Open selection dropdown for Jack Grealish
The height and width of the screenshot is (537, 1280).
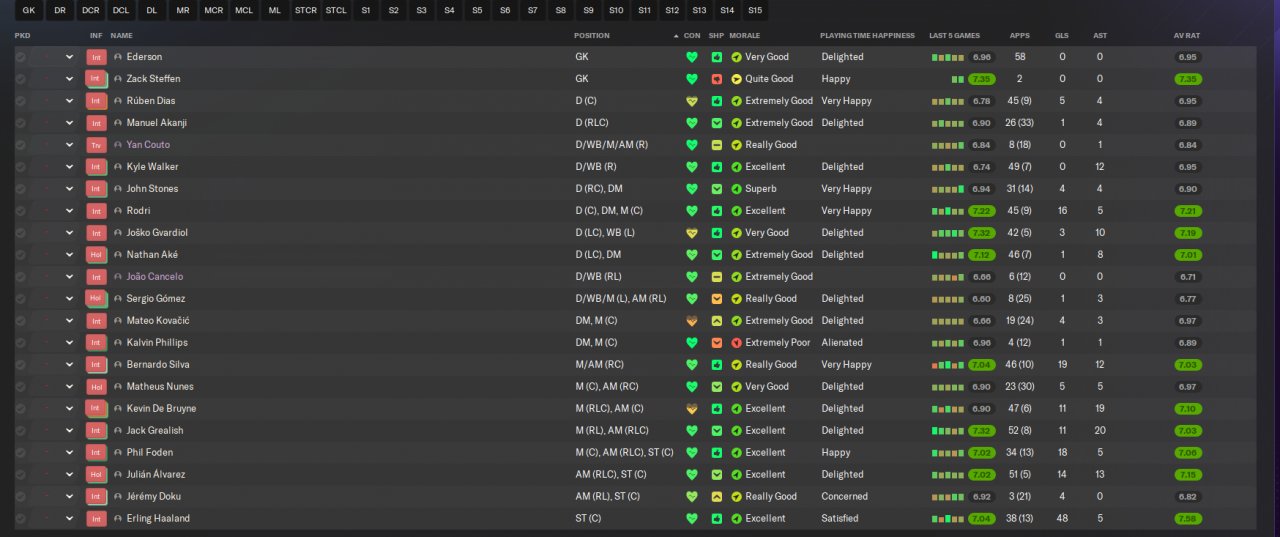(69, 431)
